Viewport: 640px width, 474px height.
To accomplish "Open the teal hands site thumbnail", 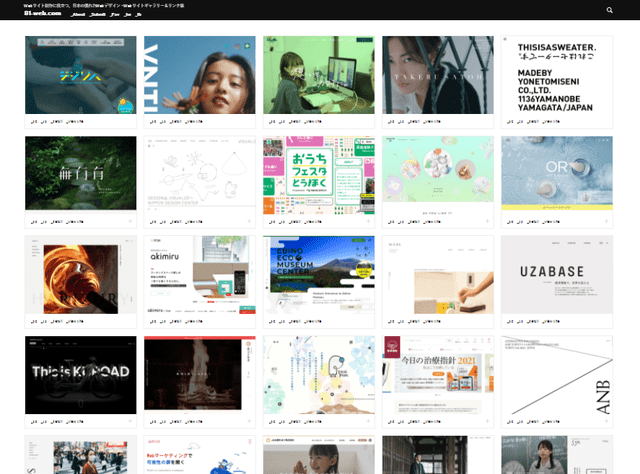I will pyautogui.click(x=81, y=75).
